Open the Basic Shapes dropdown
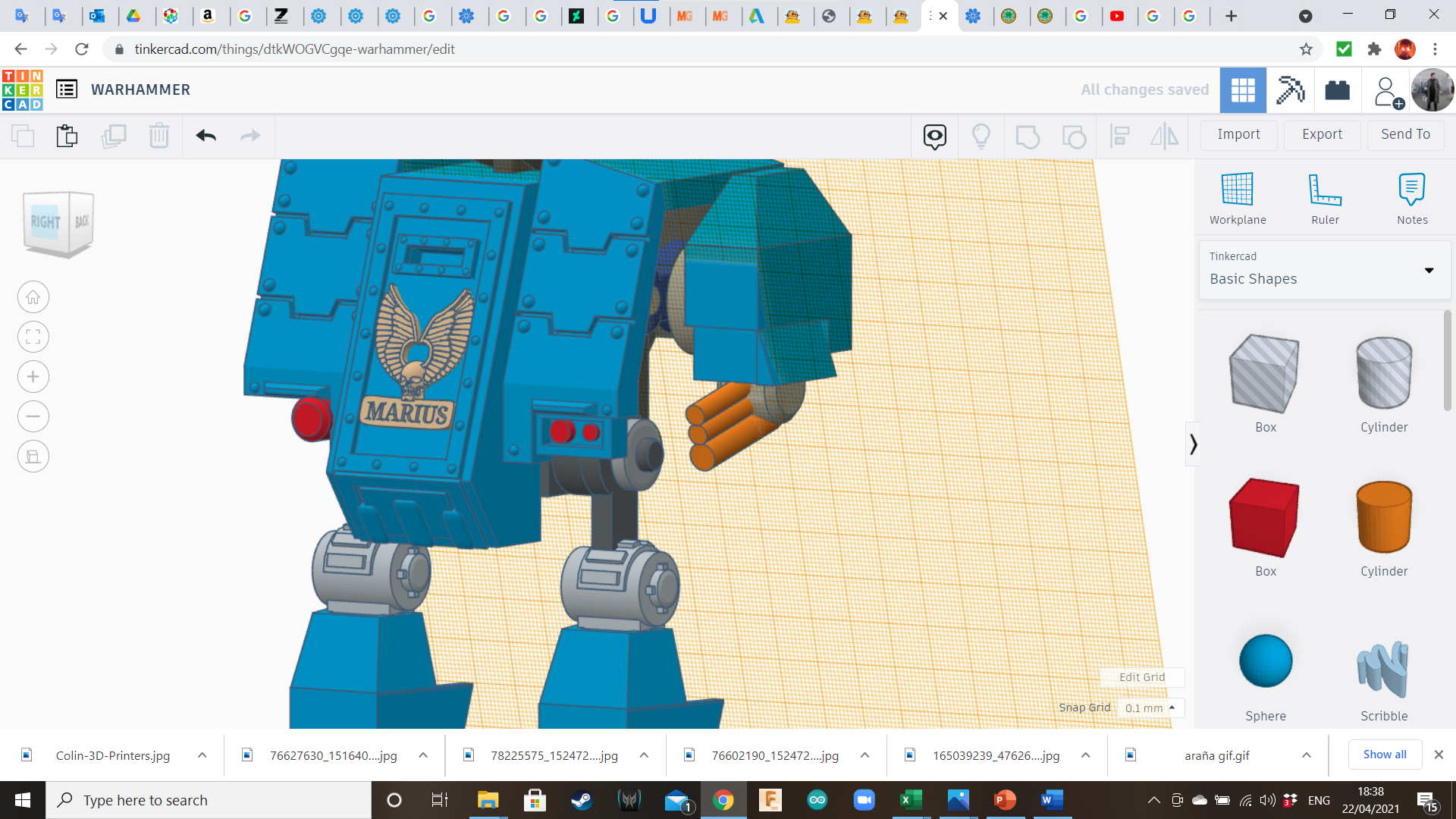This screenshot has height=819, width=1456. click(1324, 270)
